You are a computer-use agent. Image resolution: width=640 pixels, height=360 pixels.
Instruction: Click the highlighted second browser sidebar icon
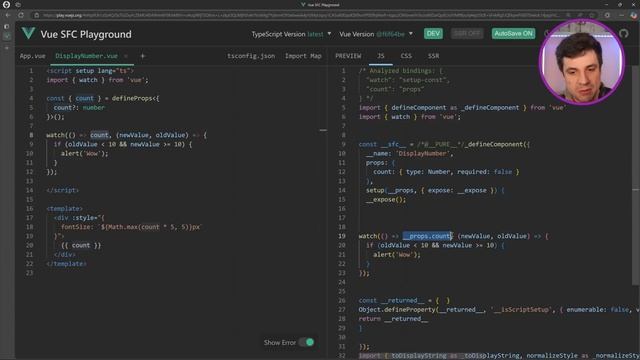point(7,36)
